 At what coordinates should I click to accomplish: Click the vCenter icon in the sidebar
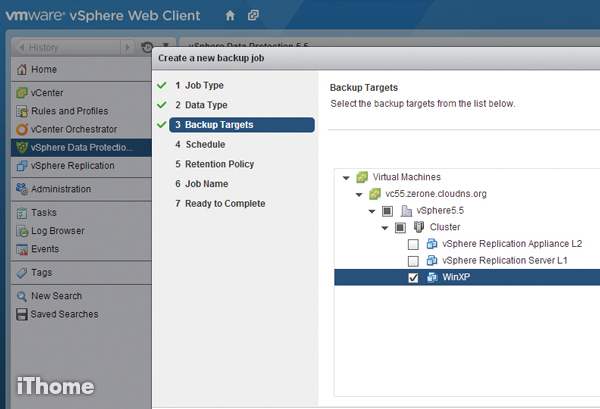tap(22, 93)
